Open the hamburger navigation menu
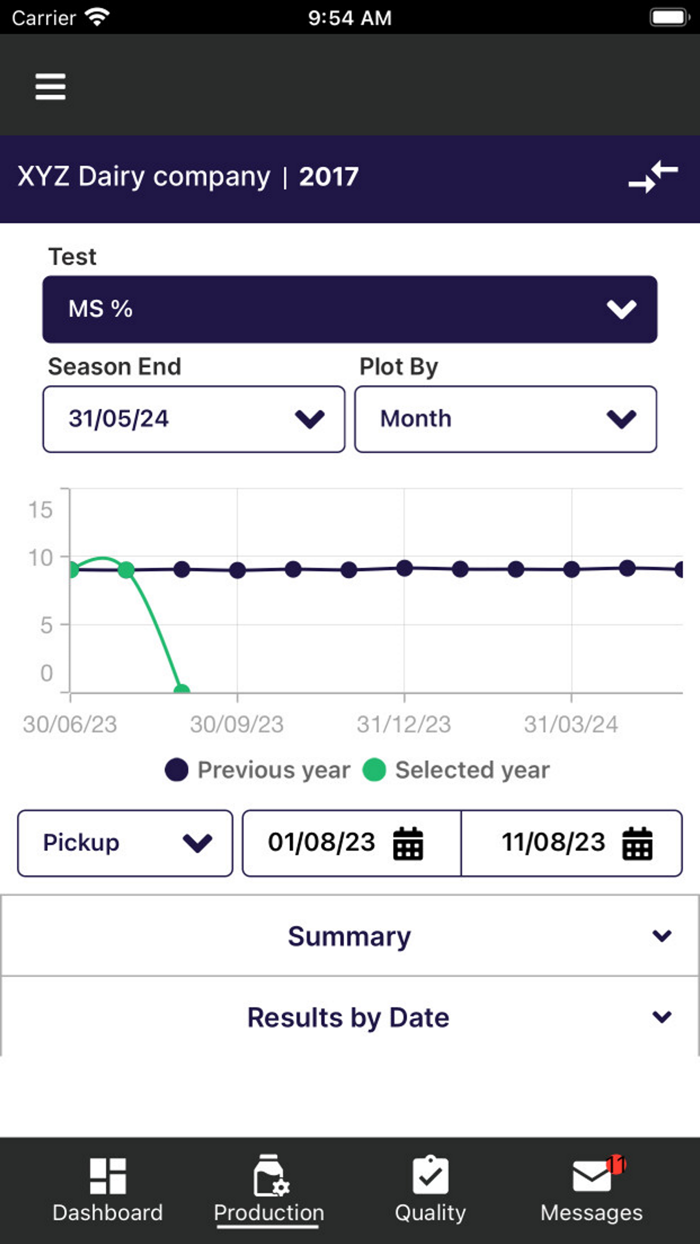This screenshot has width=700, height=1244. [x=50, y=86]
